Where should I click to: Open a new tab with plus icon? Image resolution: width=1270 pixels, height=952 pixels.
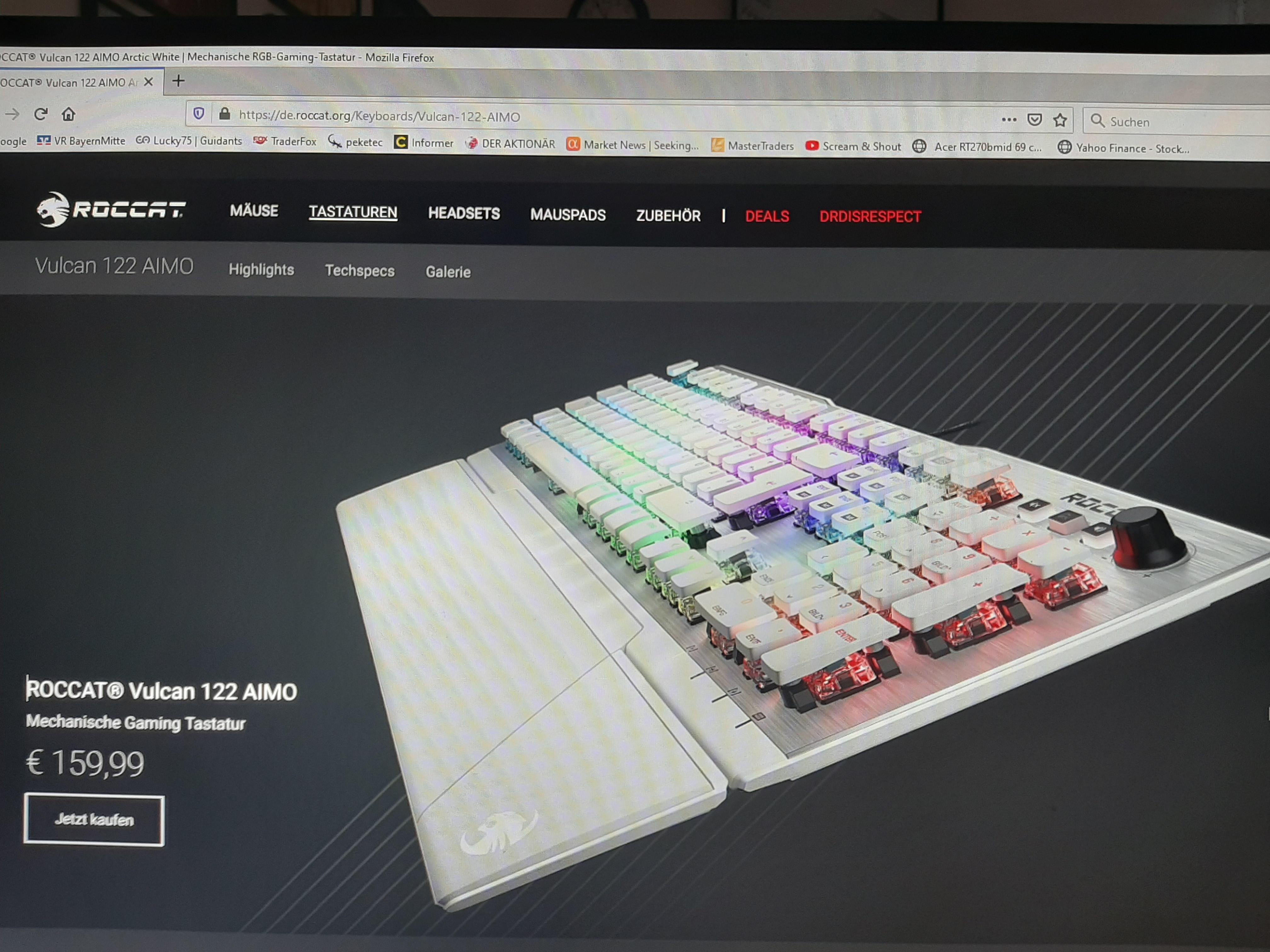[179, 81]
